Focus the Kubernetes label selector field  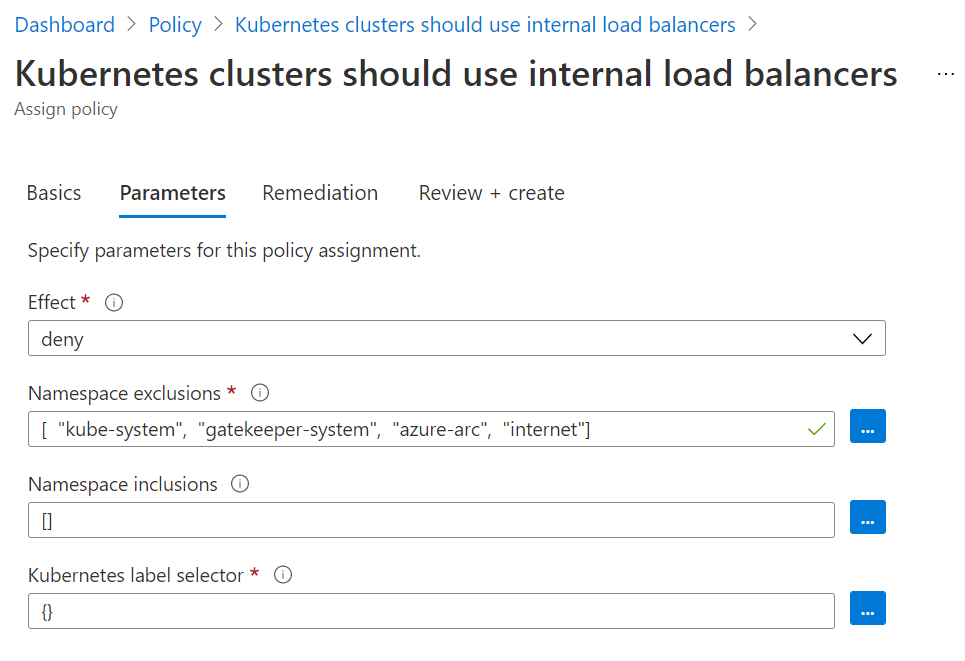[x=431, y=611]
